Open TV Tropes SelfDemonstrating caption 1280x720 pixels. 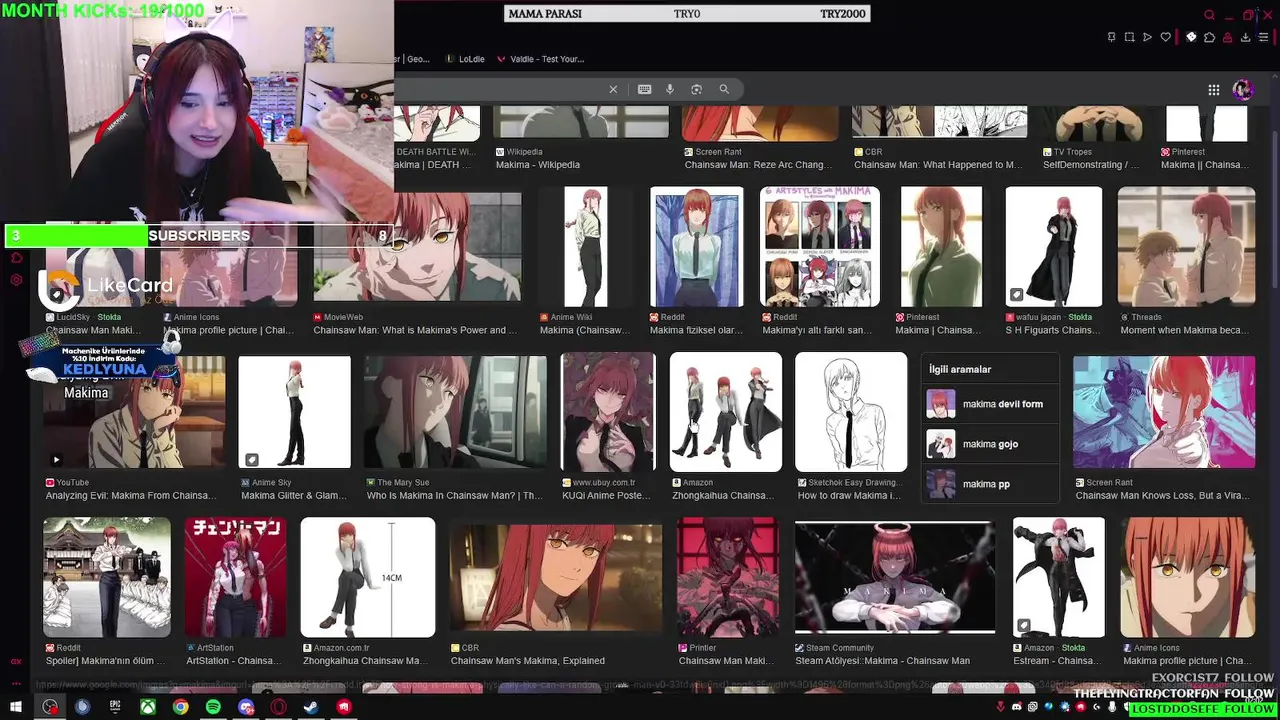(x=1091, y=165)
